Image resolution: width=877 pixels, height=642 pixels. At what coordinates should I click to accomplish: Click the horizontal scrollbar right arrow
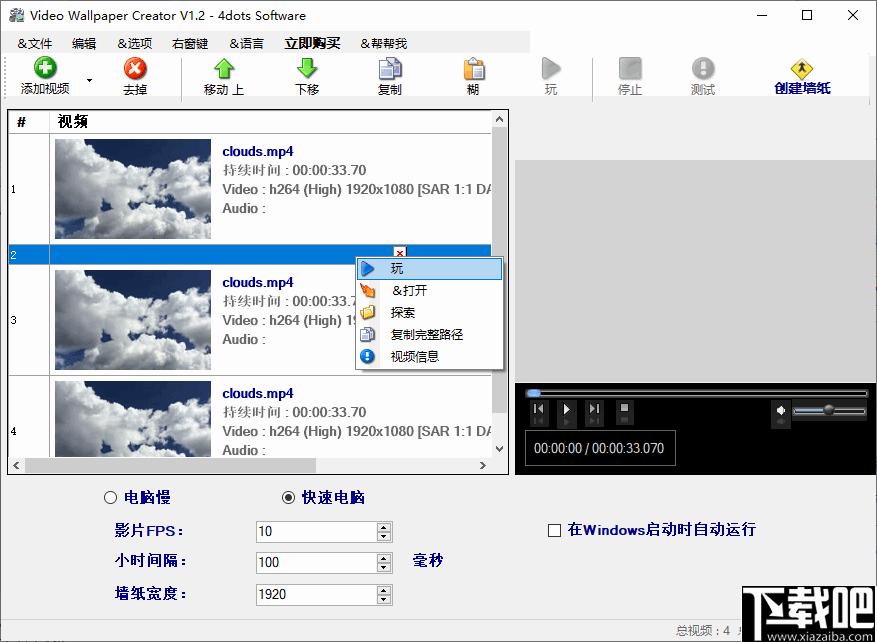coord(483,465)
